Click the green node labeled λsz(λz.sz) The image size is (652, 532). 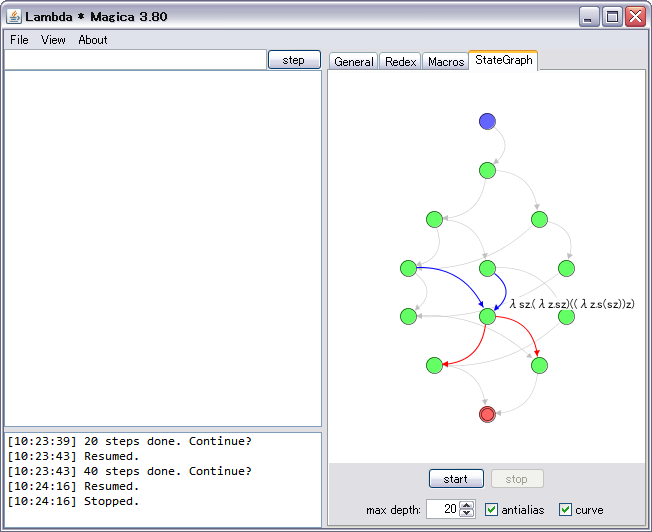tap(487, 316)
